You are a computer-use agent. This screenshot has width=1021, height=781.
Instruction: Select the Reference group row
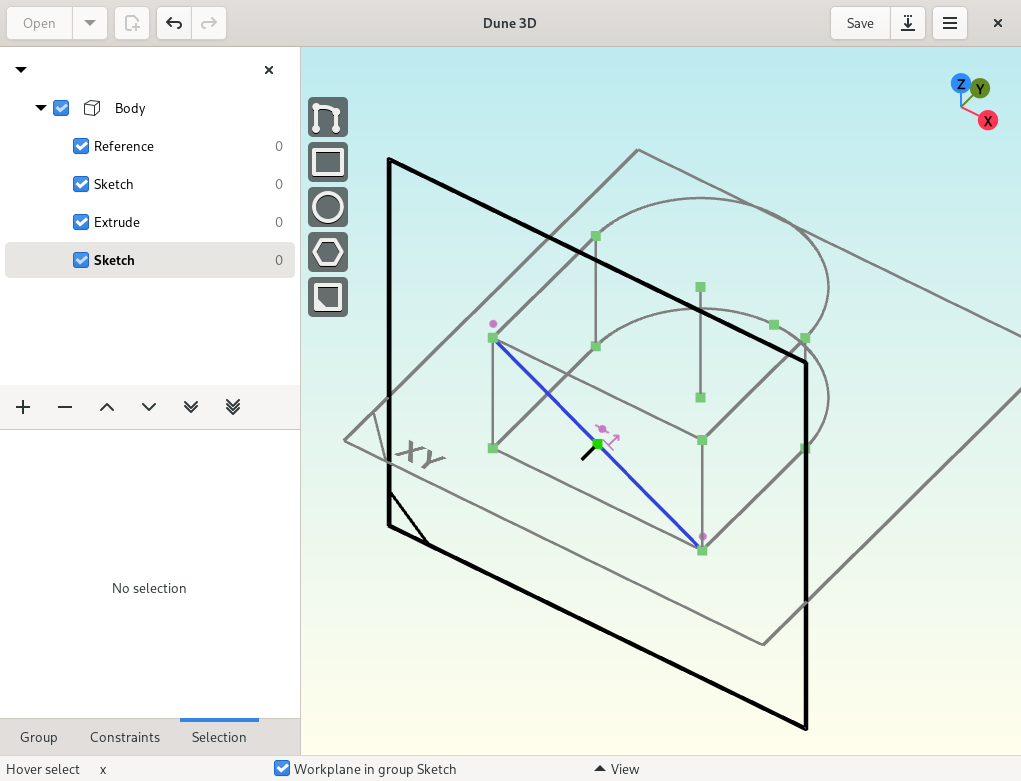point(150,146)
